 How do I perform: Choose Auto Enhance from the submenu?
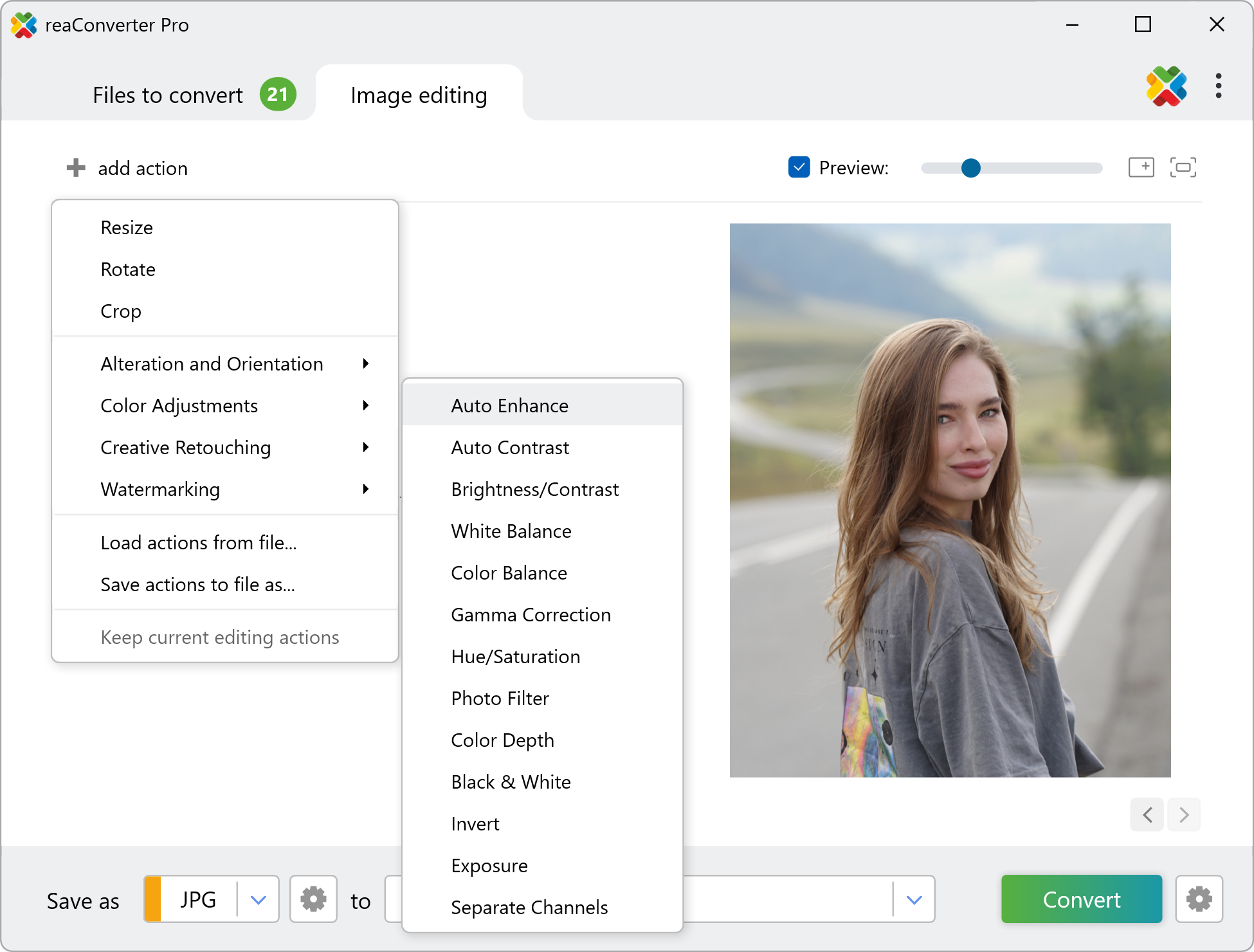(509, 406)
